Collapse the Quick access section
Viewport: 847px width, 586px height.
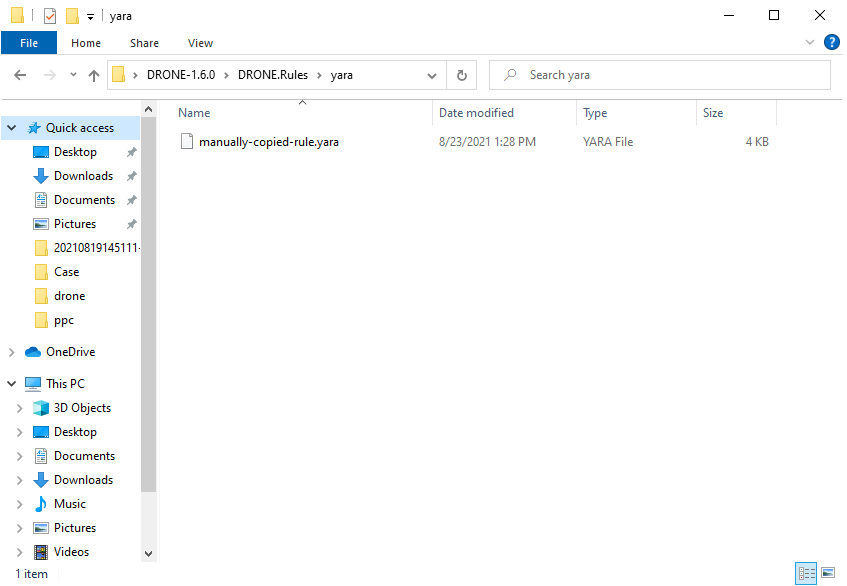[10, 127]
